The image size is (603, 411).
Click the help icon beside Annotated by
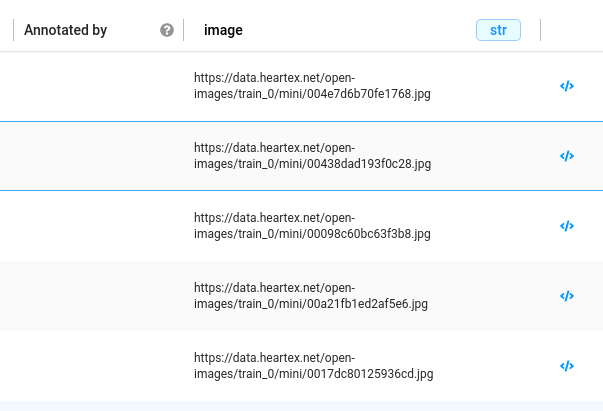click(x=167, y=30)
